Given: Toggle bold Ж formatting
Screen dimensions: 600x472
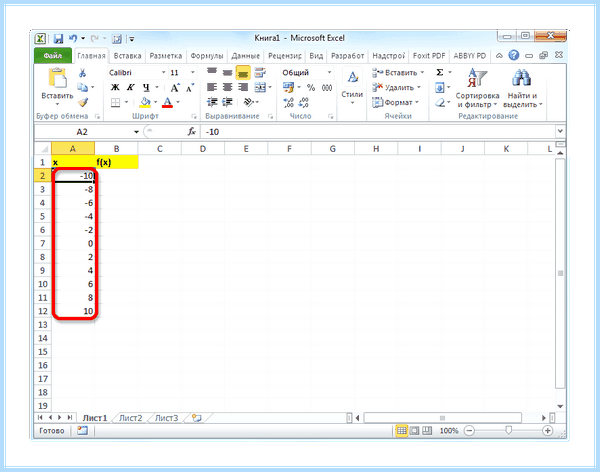Looking at the screenshot, I should [115, 87].
